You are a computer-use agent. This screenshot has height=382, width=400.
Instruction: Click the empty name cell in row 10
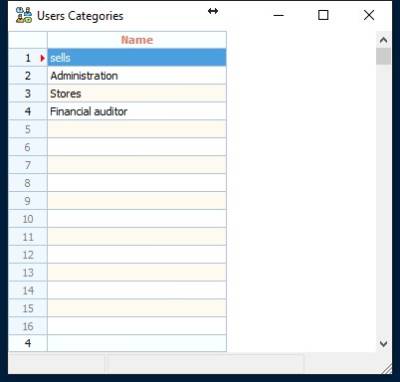point(137,219)
